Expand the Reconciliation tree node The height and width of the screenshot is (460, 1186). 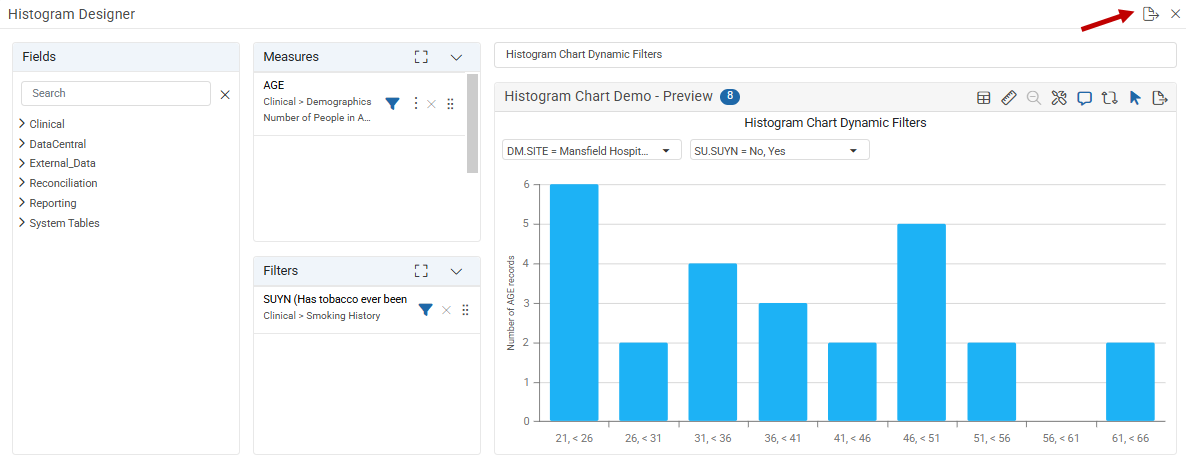click(x=23, y=182)
